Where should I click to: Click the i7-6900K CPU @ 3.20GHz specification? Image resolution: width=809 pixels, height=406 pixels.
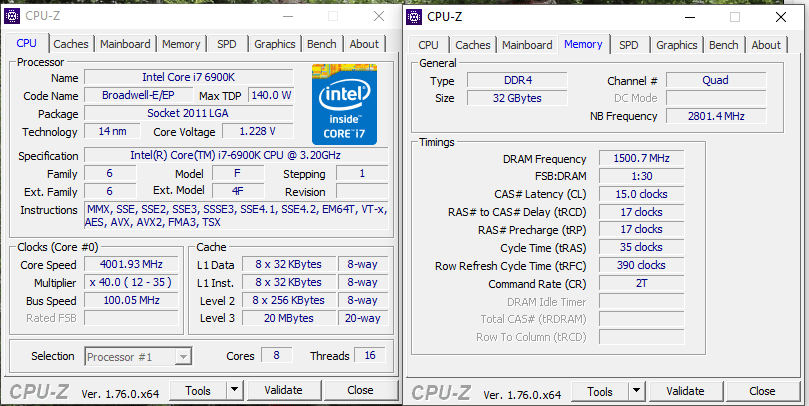(236, 155)
